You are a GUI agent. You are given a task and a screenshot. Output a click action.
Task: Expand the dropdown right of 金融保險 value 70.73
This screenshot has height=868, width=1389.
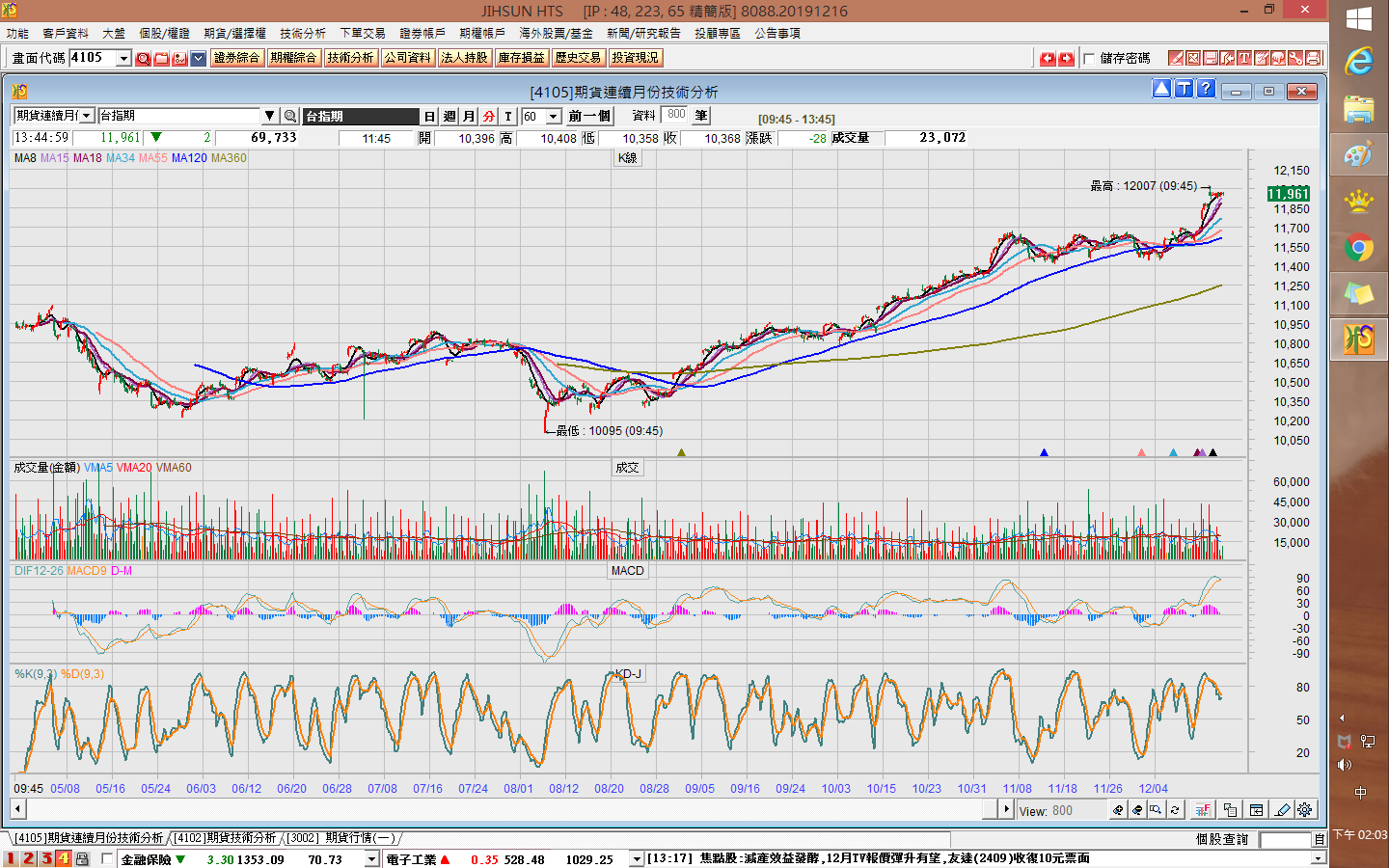pyautogui.click(x=372, y=858)
